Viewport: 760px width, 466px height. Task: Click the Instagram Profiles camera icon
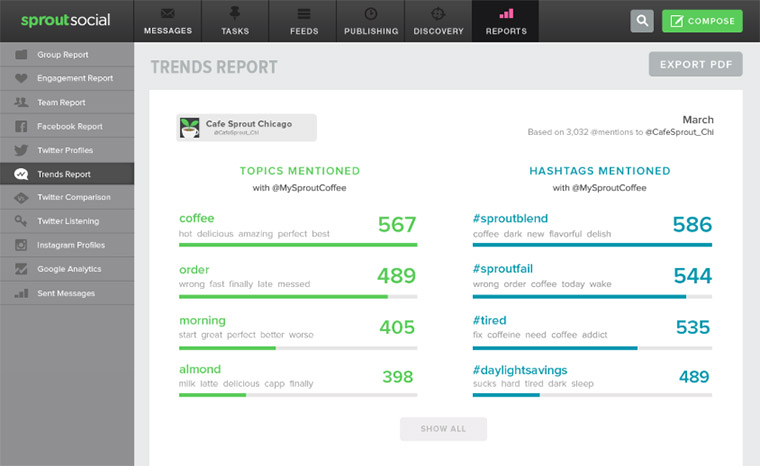pyautogui.click(x=21, y=245)
